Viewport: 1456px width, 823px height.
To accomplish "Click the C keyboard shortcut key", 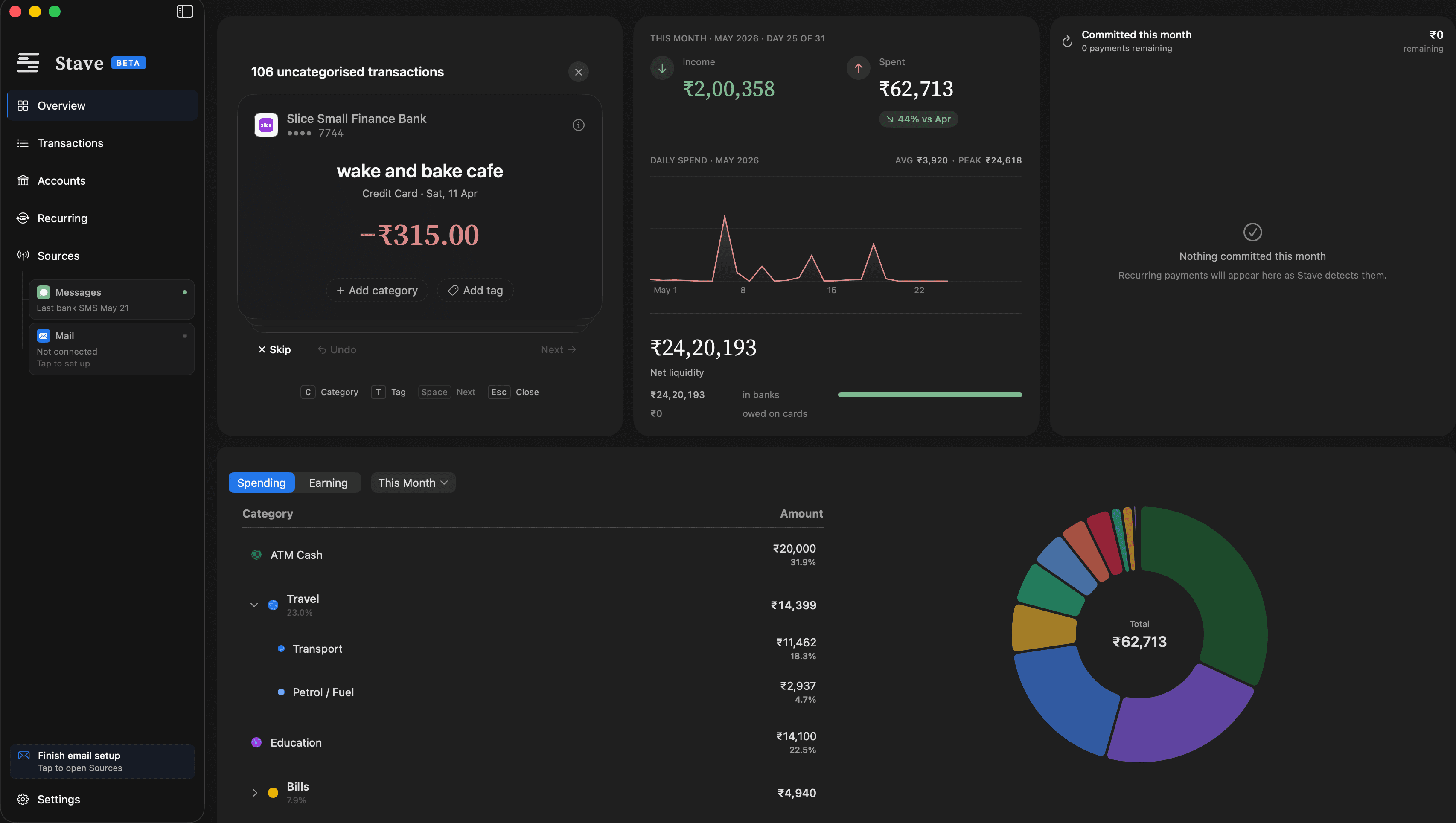I will point(308,392).
